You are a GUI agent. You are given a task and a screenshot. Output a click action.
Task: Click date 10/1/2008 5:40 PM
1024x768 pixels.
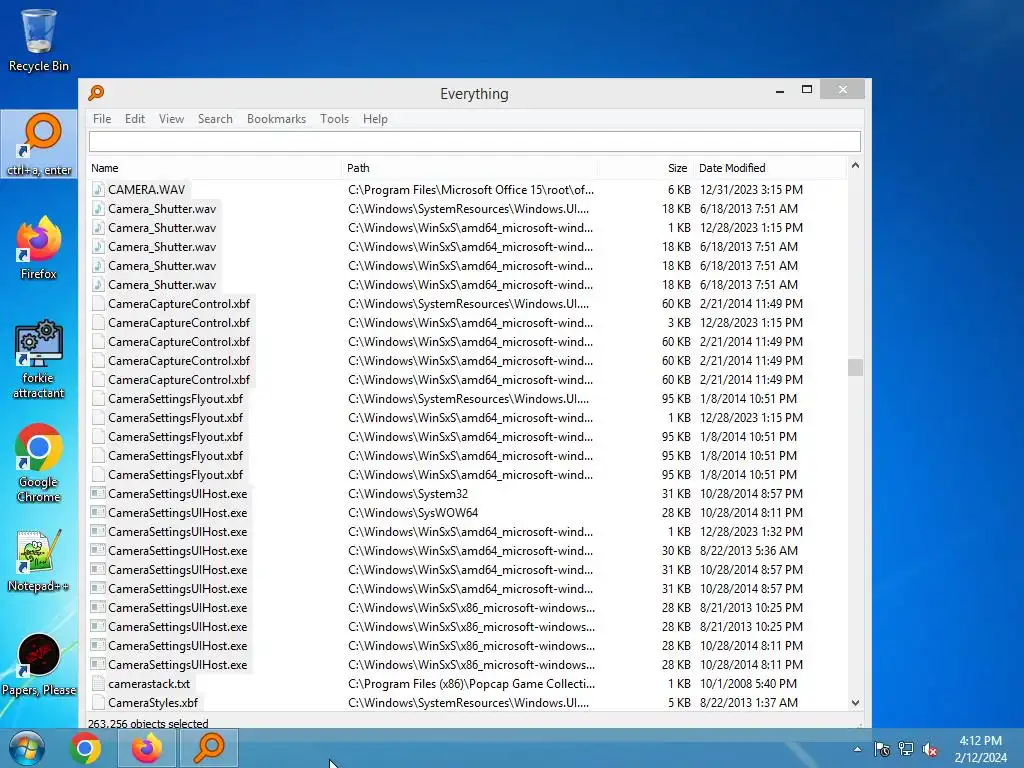[x=748, y=684]
